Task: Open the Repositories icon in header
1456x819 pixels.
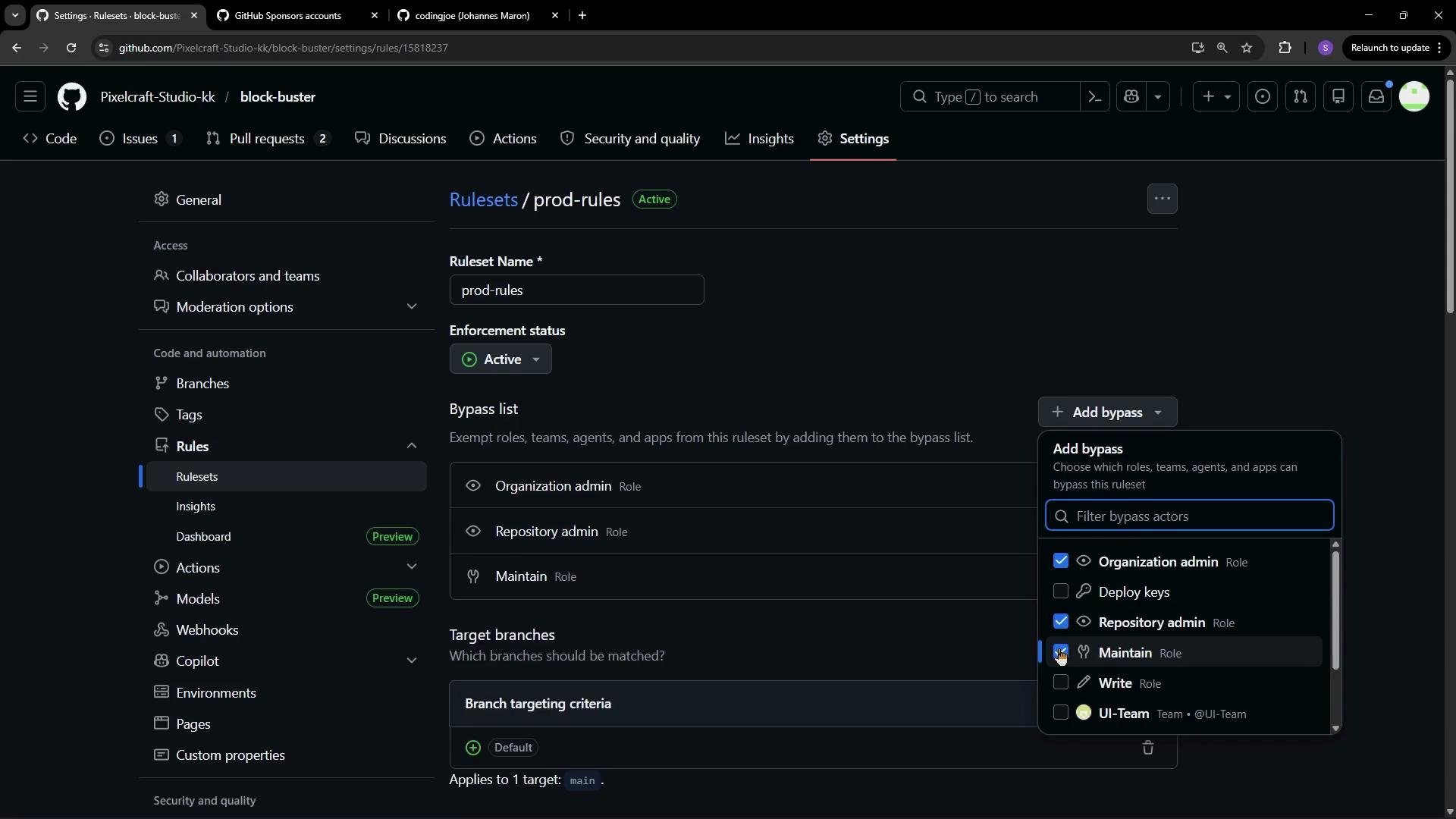Action: [1338, 97]
